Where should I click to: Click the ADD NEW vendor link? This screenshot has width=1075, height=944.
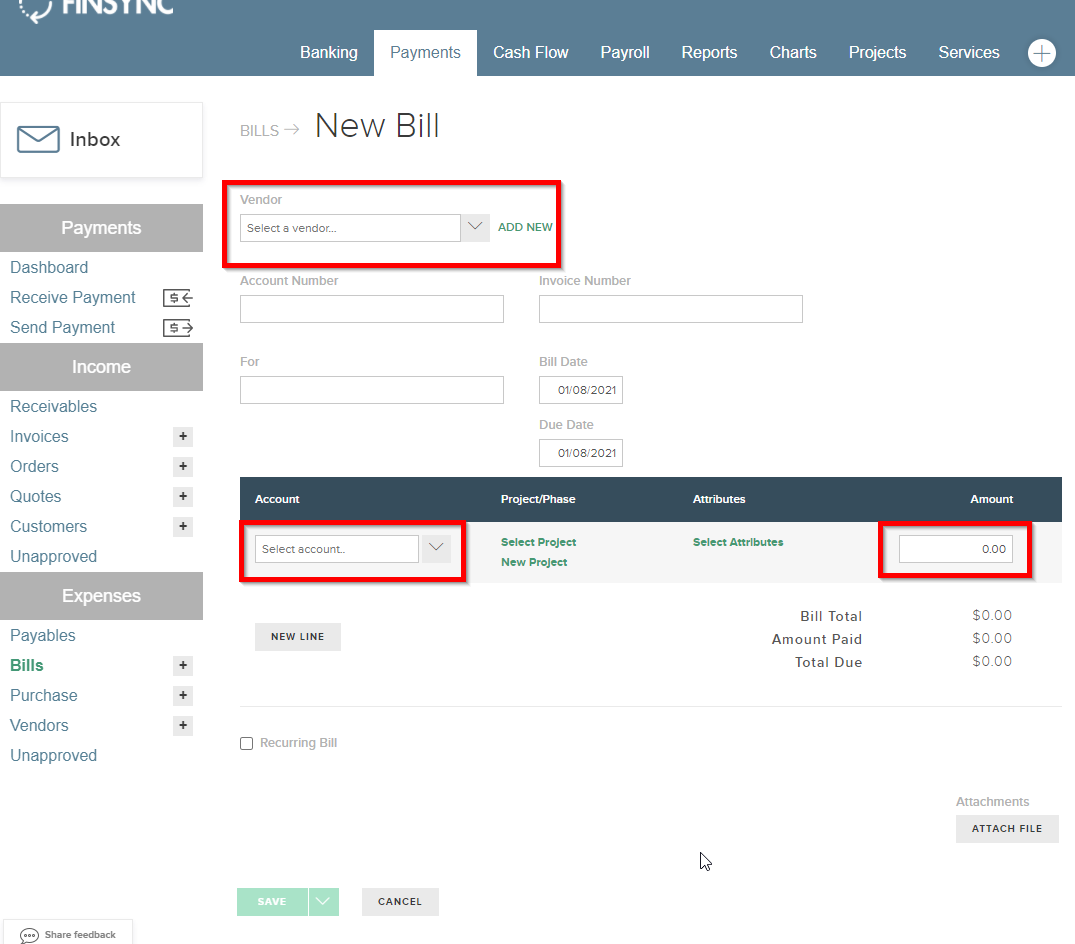click(x=525, y=228)
